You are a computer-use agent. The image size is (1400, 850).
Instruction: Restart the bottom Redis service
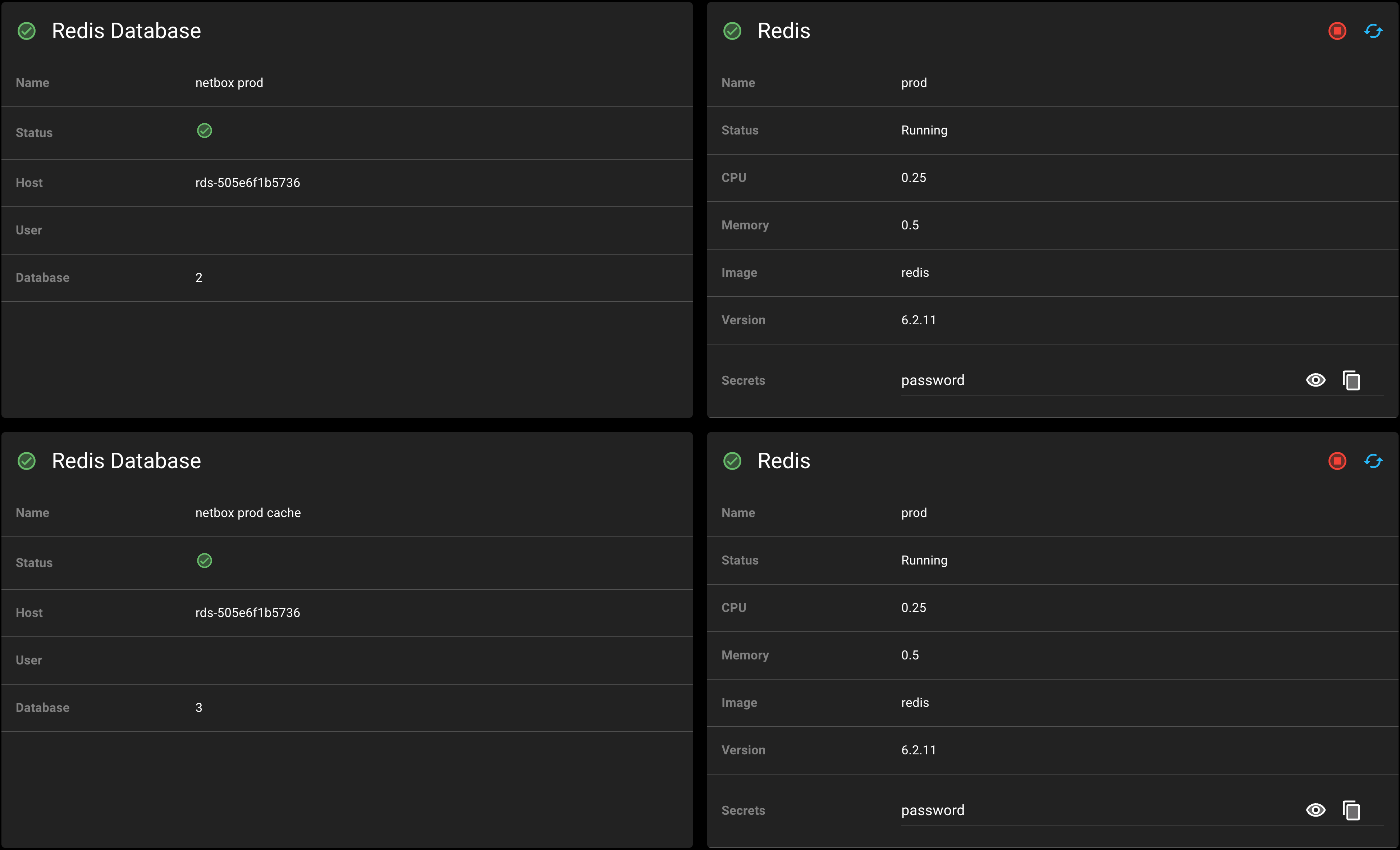click(1373, 461)
